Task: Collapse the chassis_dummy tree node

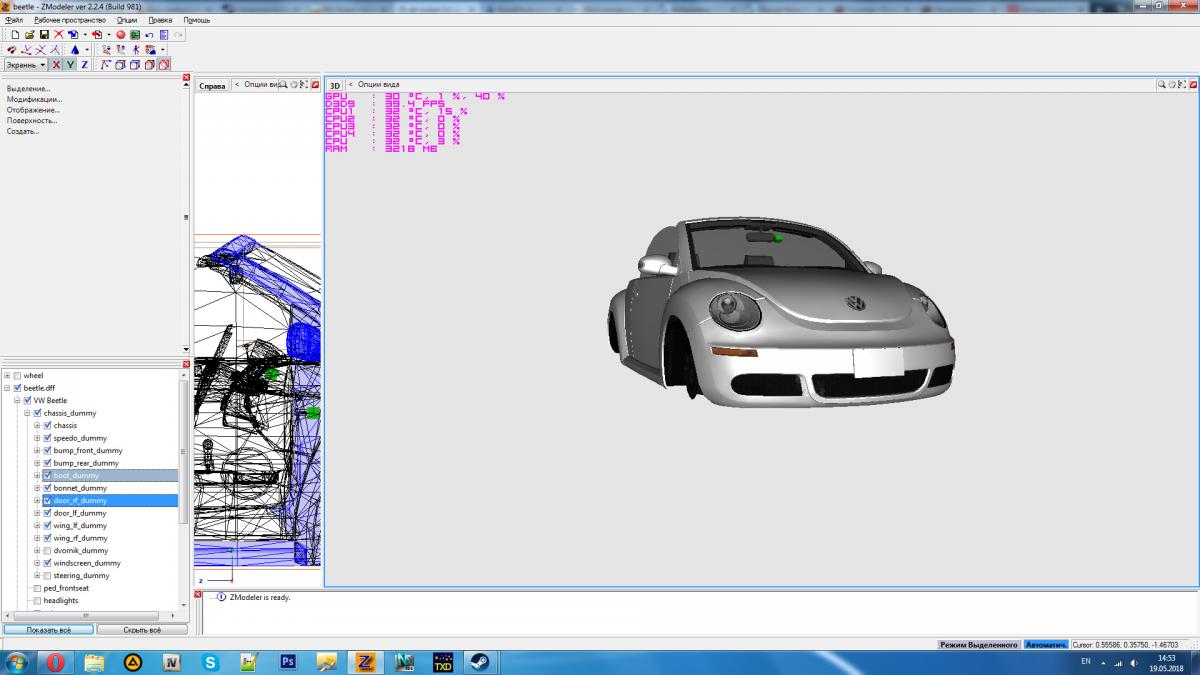Action: [x=27, y=413]
